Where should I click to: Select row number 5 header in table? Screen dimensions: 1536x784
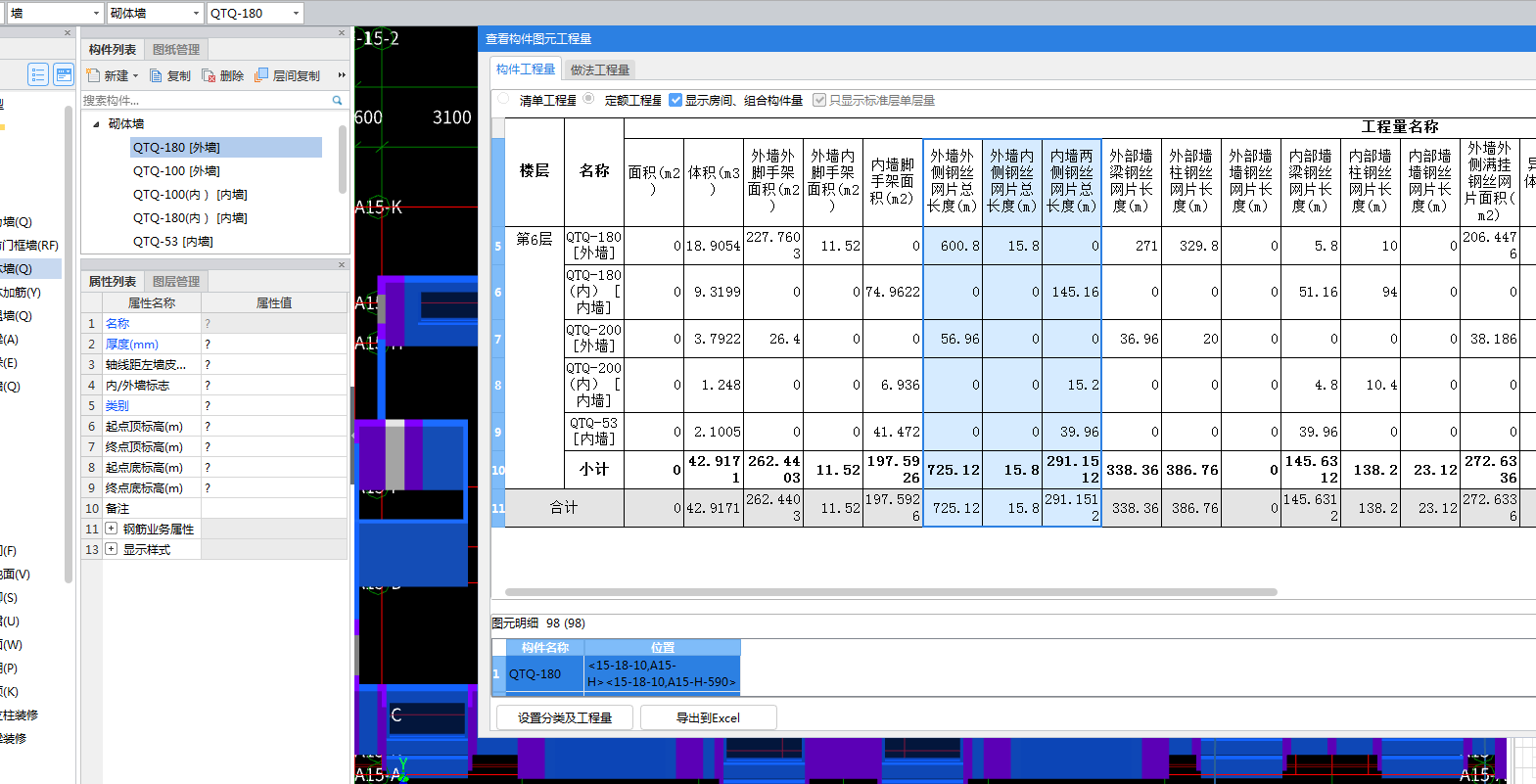pos(497,246)
